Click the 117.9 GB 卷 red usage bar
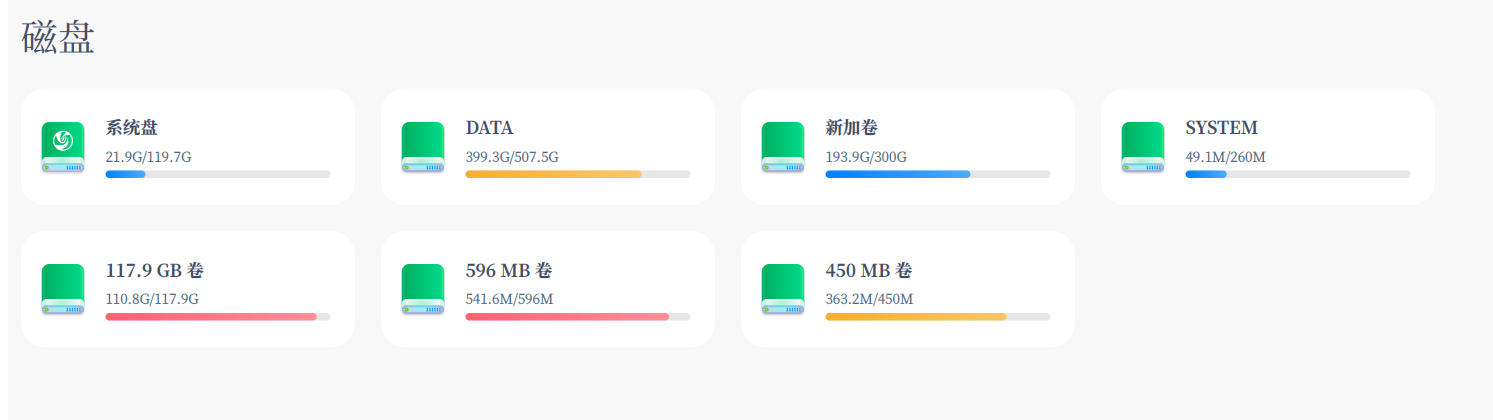1493x420 pixels. point(218,316)
